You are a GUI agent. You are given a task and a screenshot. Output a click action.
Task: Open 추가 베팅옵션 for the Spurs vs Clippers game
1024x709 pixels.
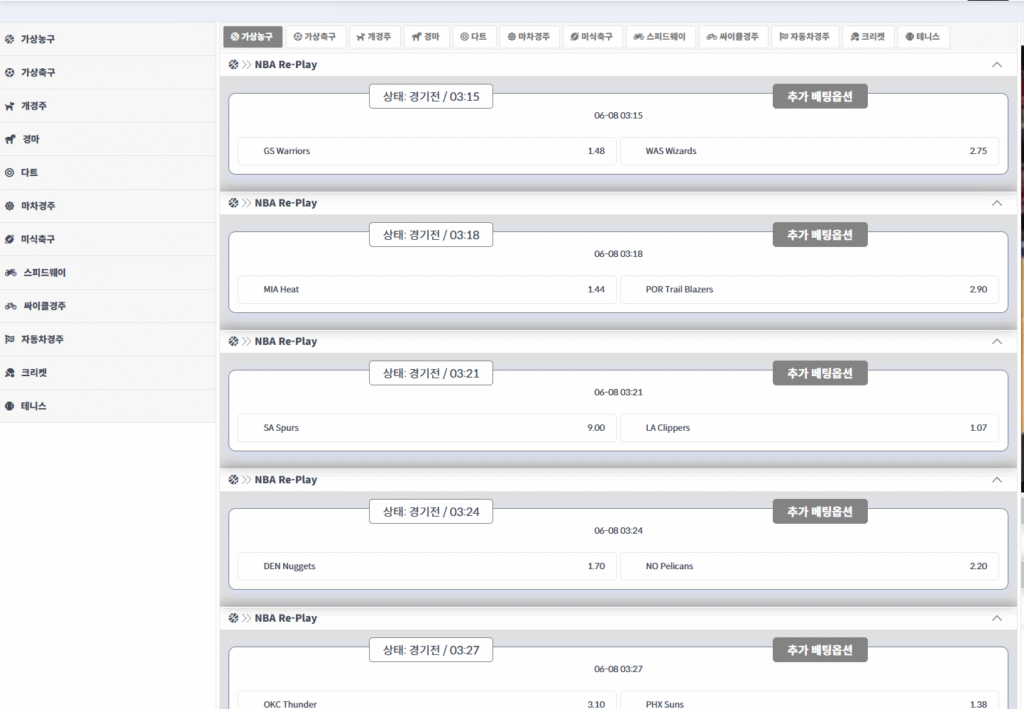pyautogui.click(x=820, y=373)
